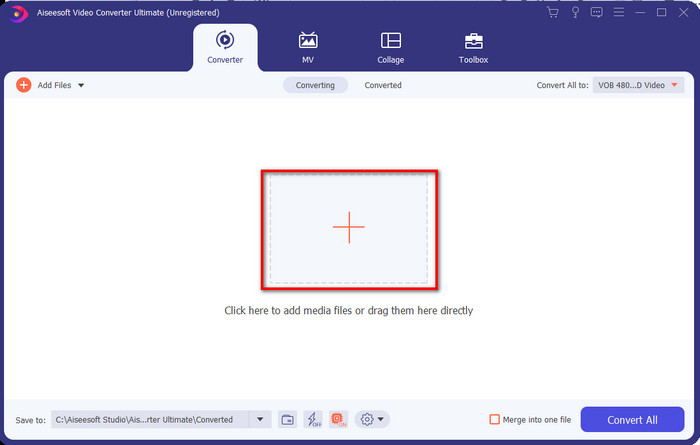Viewport: 700px width, 445px height.
Task: Close the Aiseesoft window
Action: (683, 12)
